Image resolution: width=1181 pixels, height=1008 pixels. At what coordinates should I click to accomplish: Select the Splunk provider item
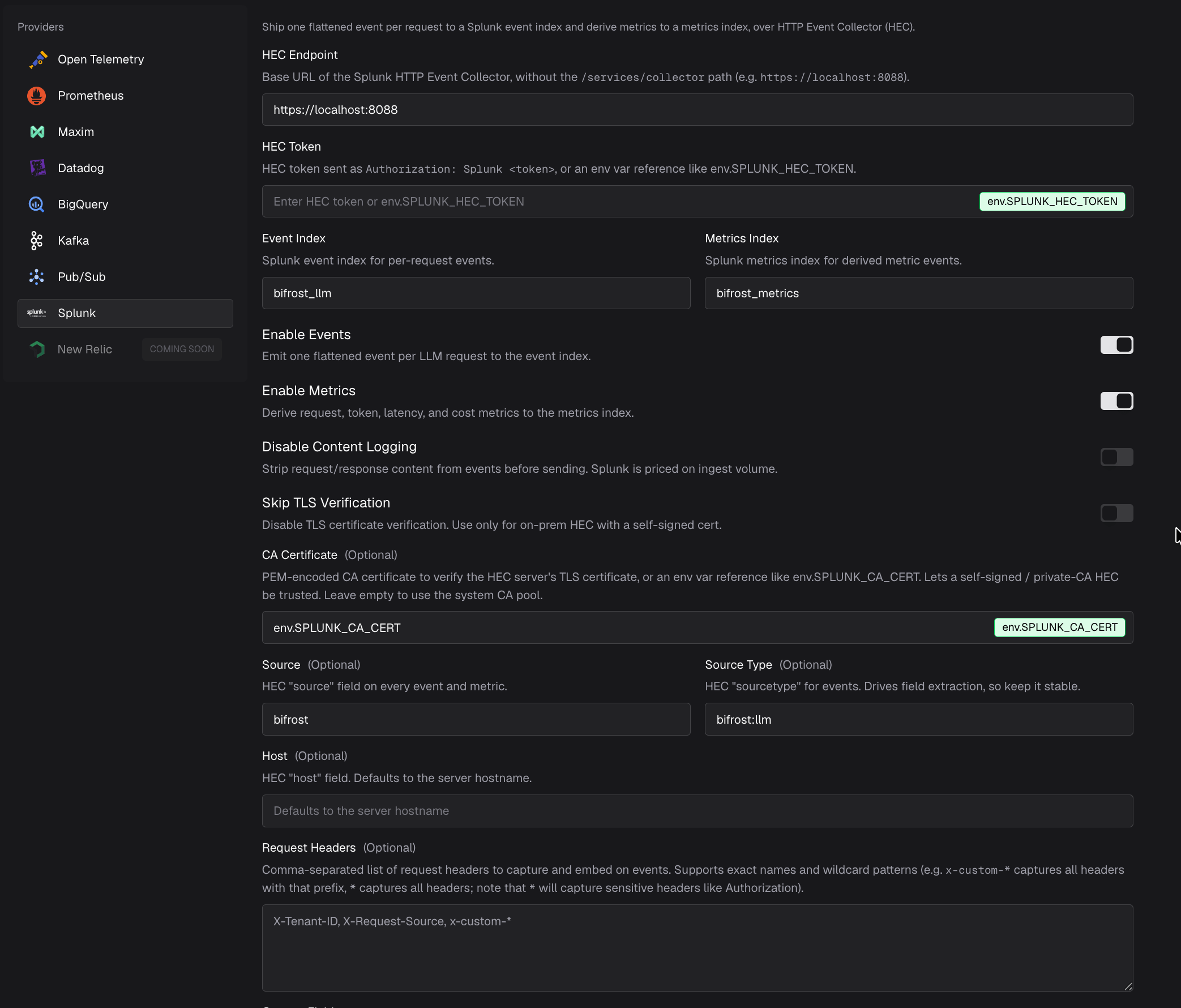tap(125, 313)
